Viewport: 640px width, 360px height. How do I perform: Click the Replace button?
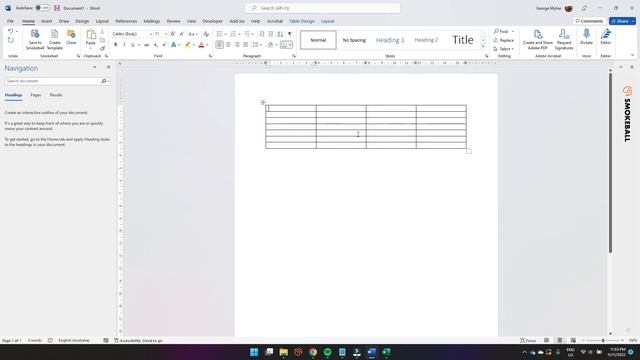504,40
